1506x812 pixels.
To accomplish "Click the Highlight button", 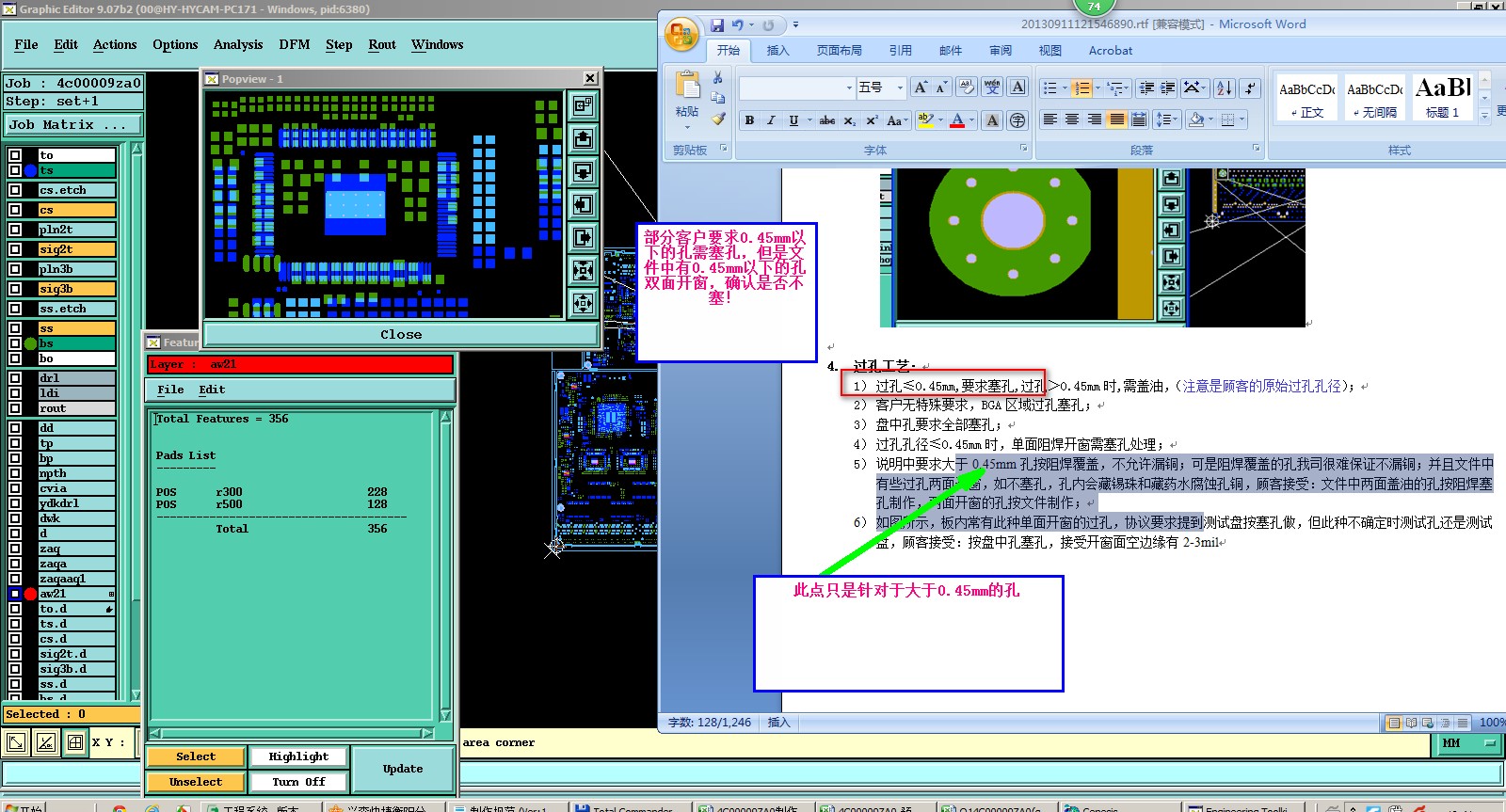I will [x=298, y=756].
